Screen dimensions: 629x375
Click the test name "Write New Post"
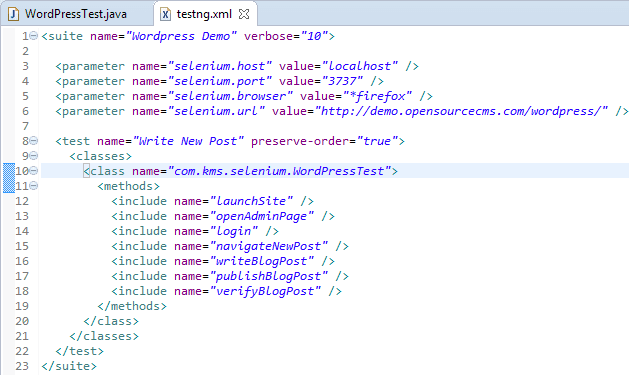(x=188, y=141)
